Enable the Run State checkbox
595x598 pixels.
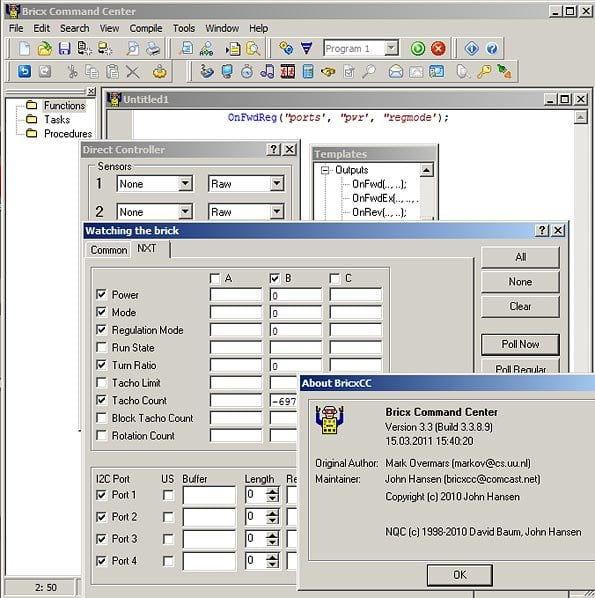click(x=101, y=347)
